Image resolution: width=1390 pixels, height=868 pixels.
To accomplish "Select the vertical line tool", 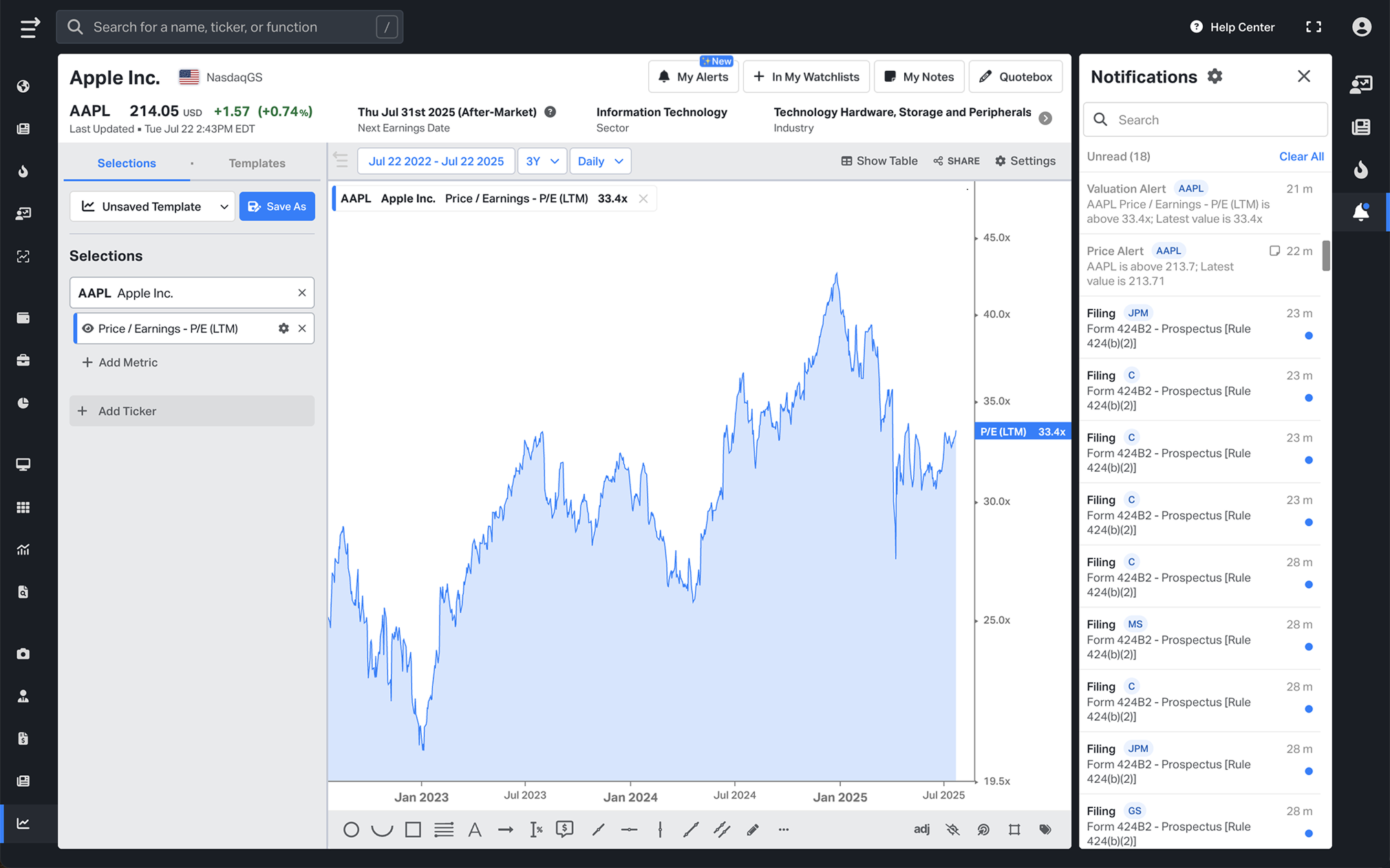I will 660,829.
